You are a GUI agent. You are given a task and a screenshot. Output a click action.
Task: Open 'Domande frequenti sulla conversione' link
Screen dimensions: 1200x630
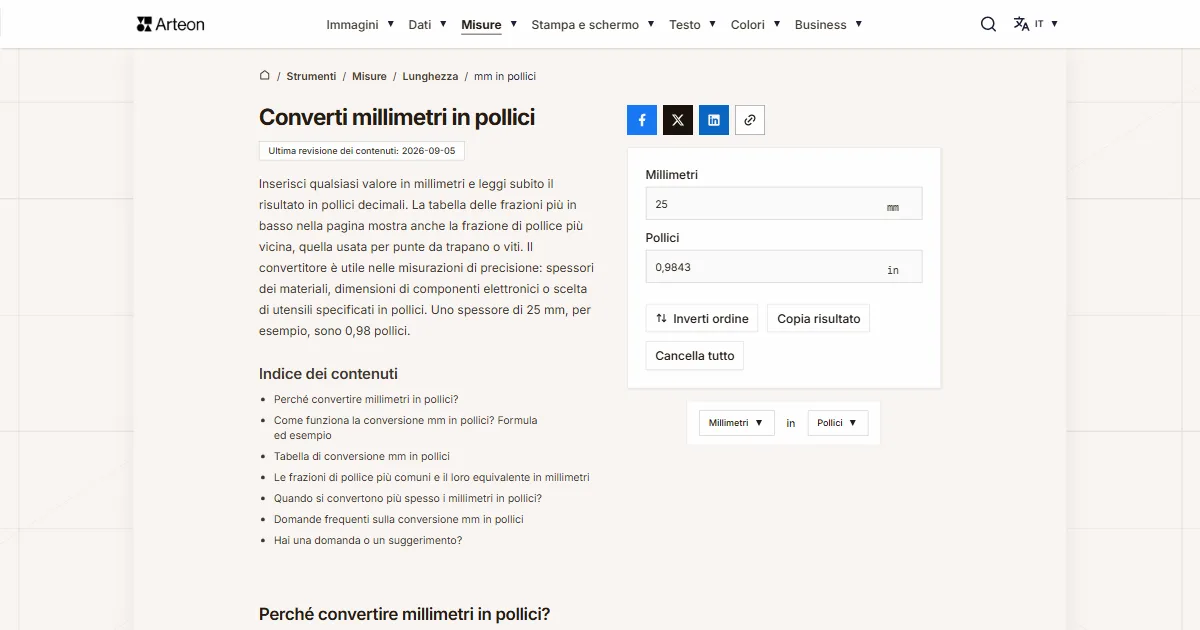[x=399, y=519]
